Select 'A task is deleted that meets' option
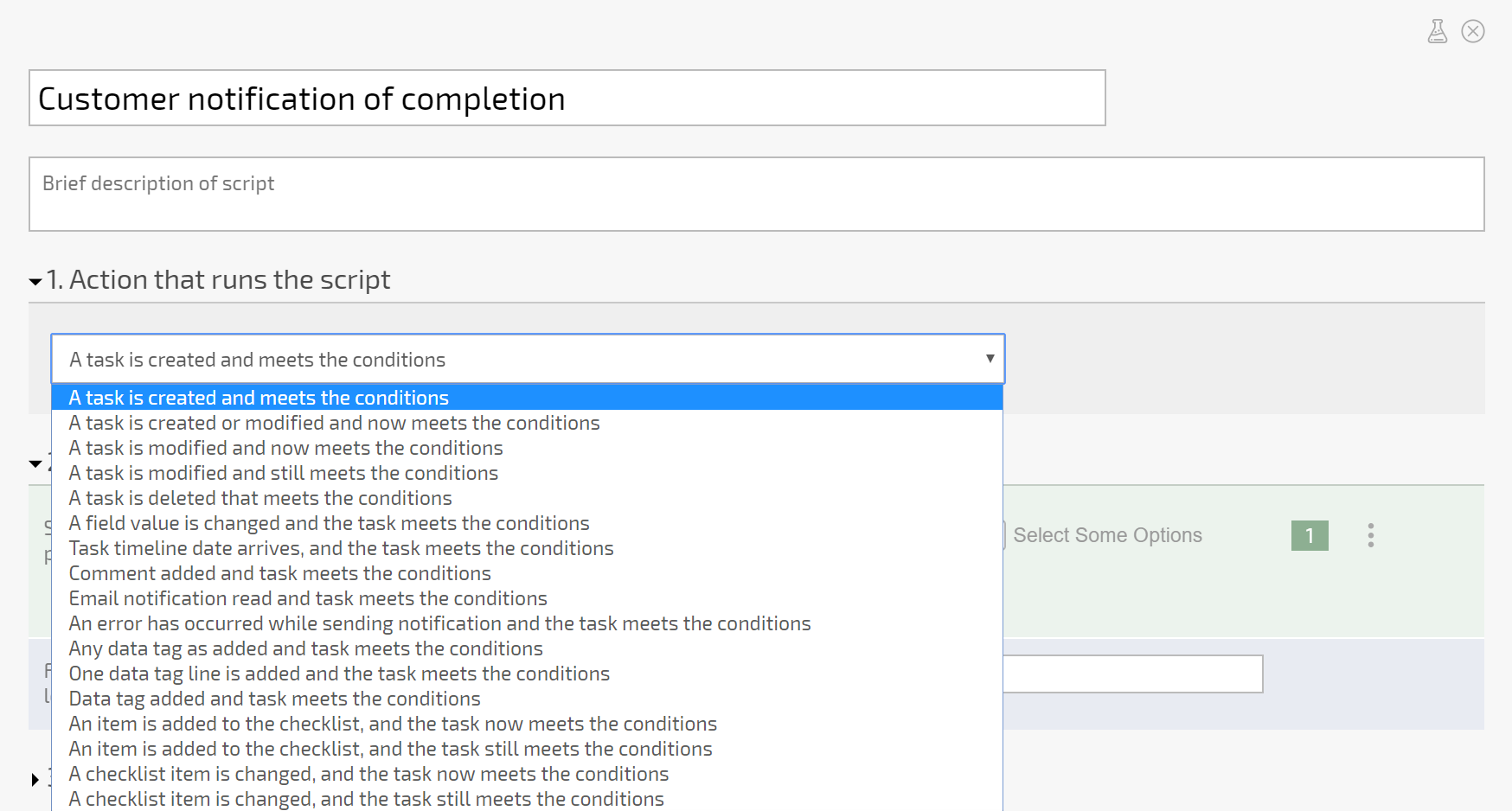The height and width of the screenshot is (811, 1512). pyautogui.click(x=260, y=498)
